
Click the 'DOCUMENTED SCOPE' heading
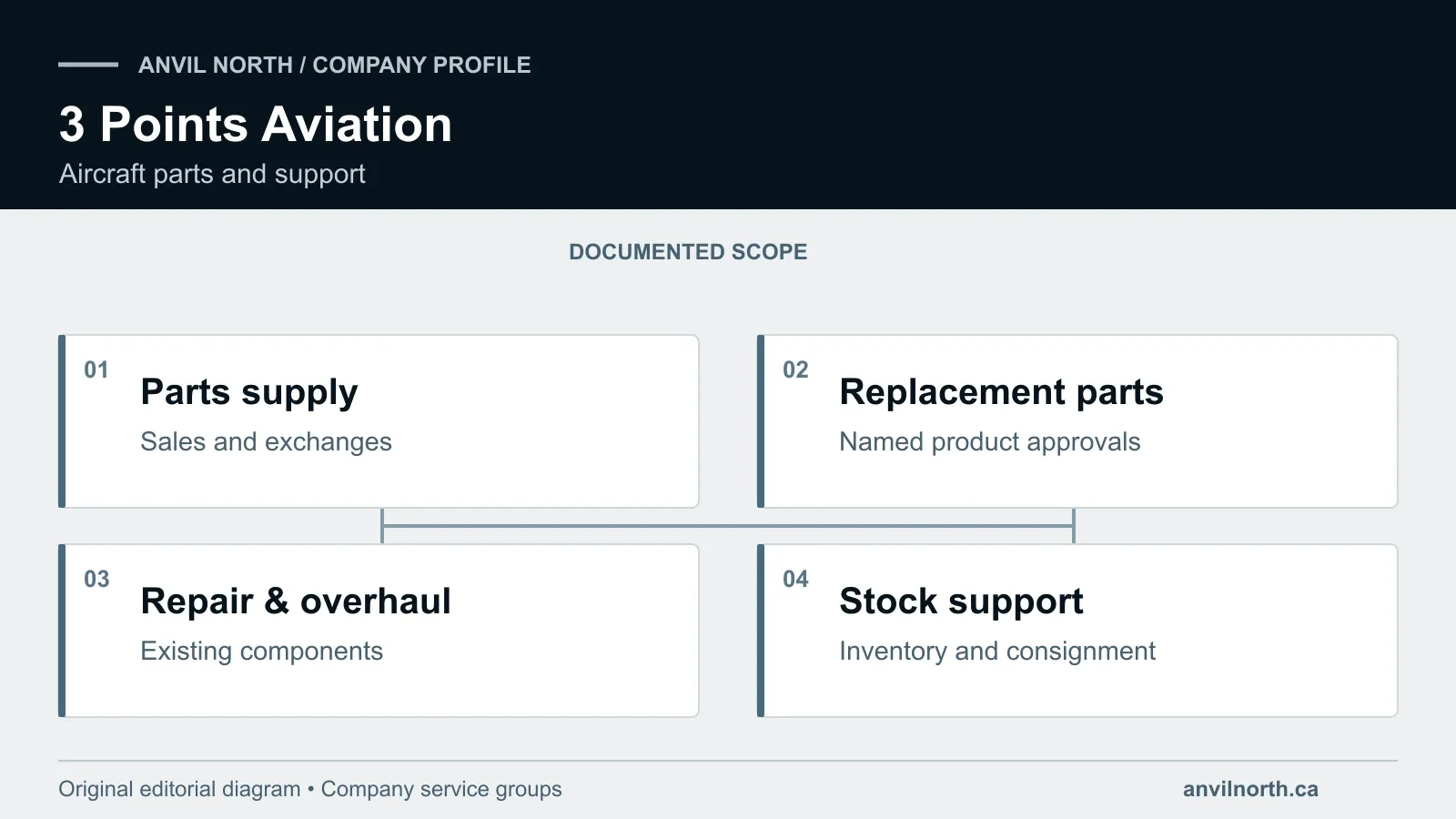[688, 252]
